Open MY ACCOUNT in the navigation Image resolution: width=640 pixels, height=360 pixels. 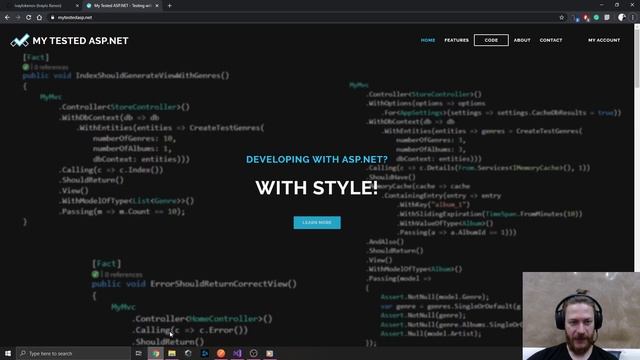click(x=604, y=40)
